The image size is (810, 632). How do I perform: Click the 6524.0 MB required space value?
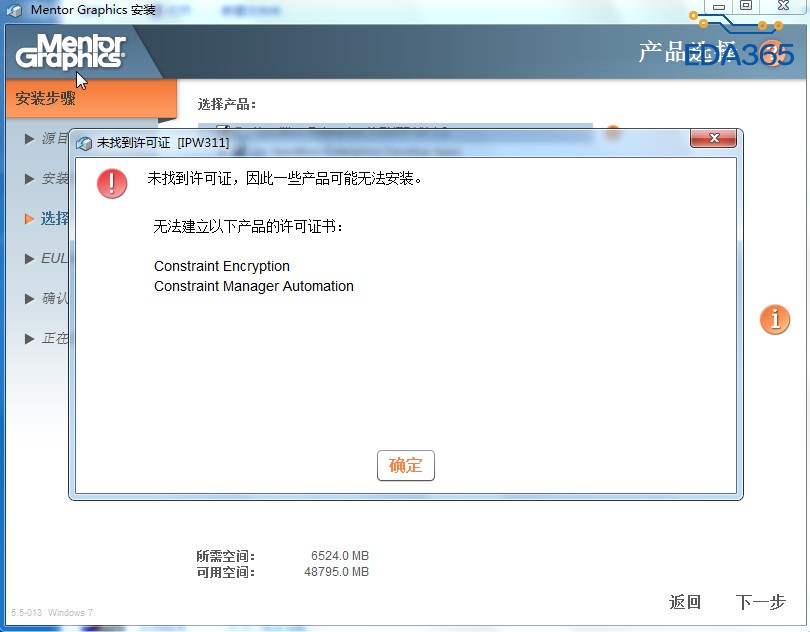[x=340, y=556]
